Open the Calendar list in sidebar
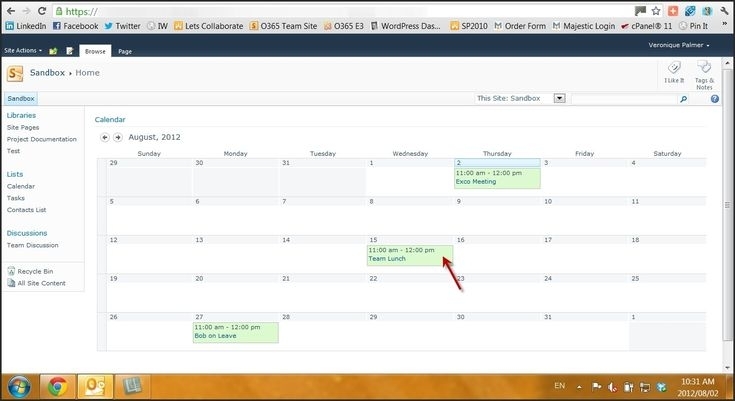 (x=21, y=186)
